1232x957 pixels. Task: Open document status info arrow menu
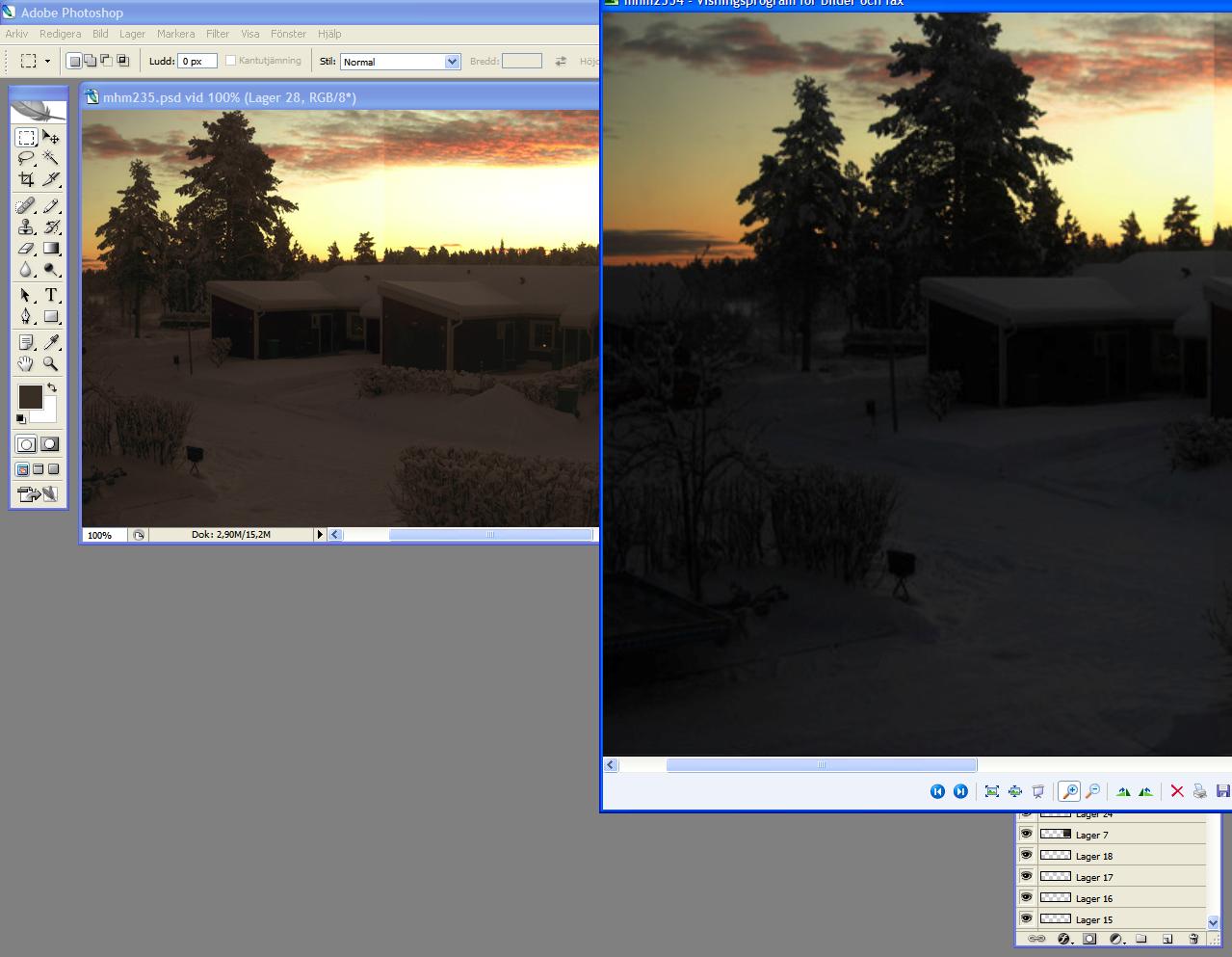[320, 534]
